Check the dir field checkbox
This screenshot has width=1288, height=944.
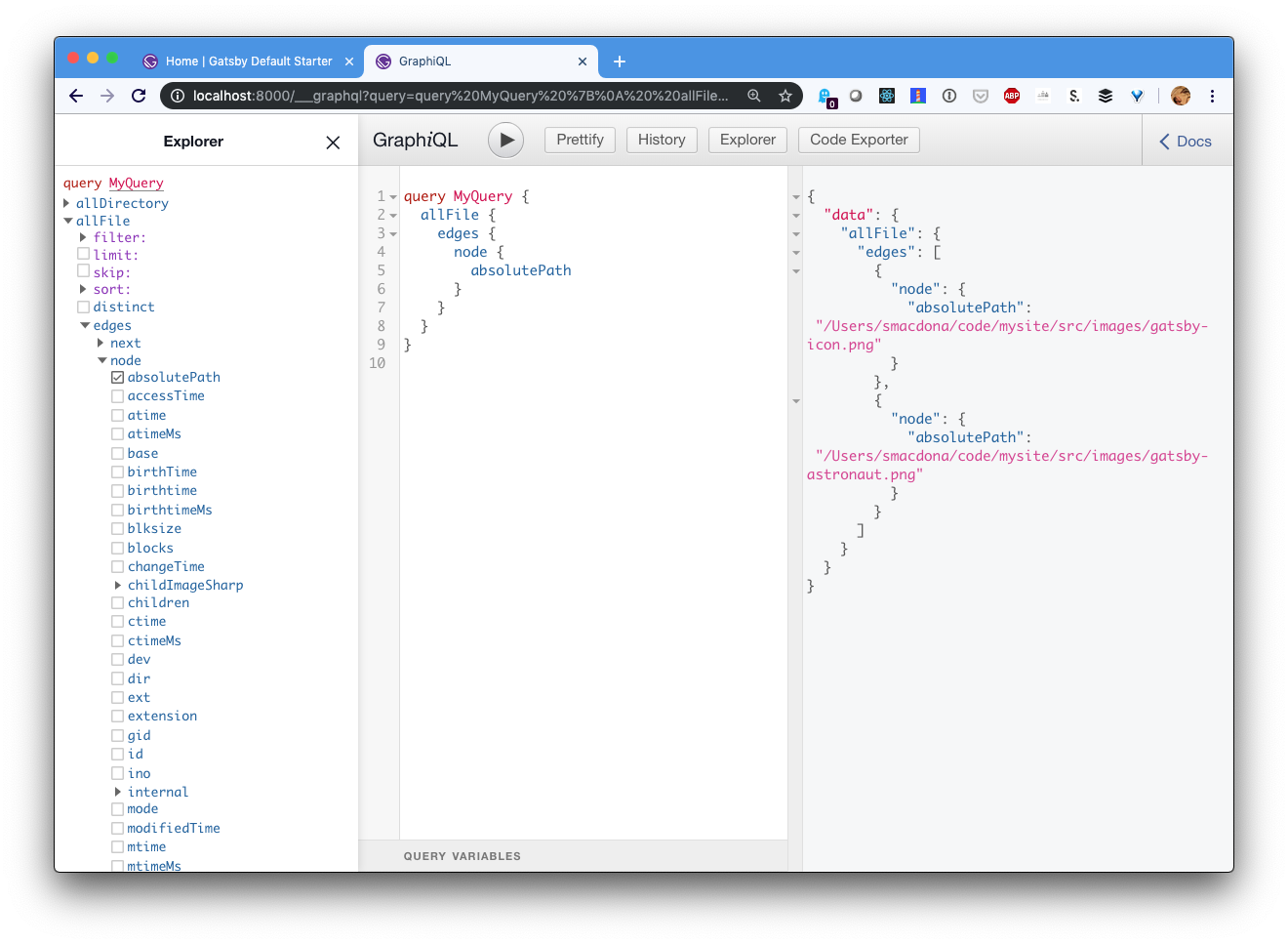117,679
